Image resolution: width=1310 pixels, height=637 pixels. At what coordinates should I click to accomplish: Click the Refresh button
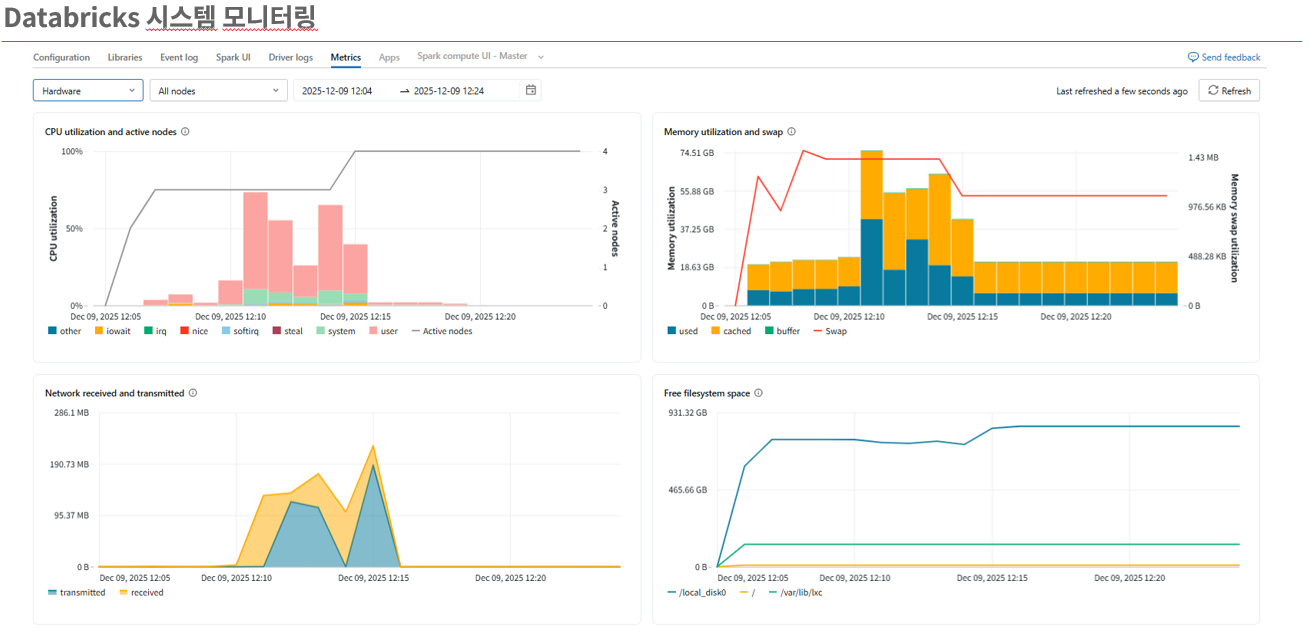[1229, 91]
